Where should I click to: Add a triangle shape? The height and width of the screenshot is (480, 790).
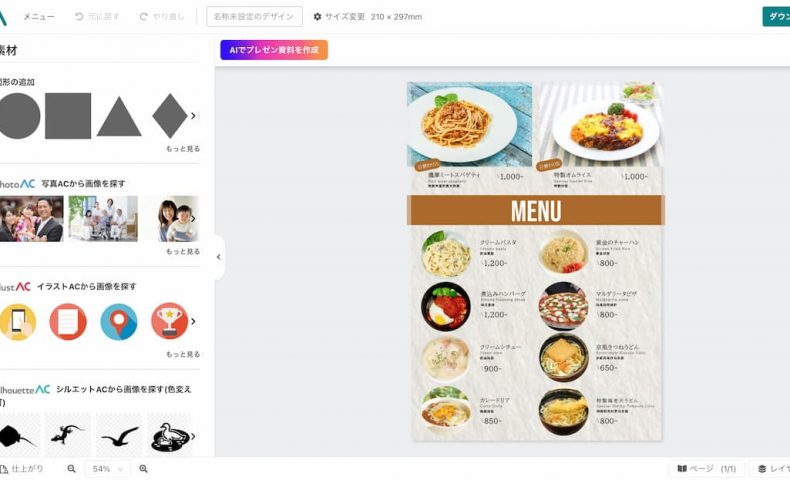[119, 117]
